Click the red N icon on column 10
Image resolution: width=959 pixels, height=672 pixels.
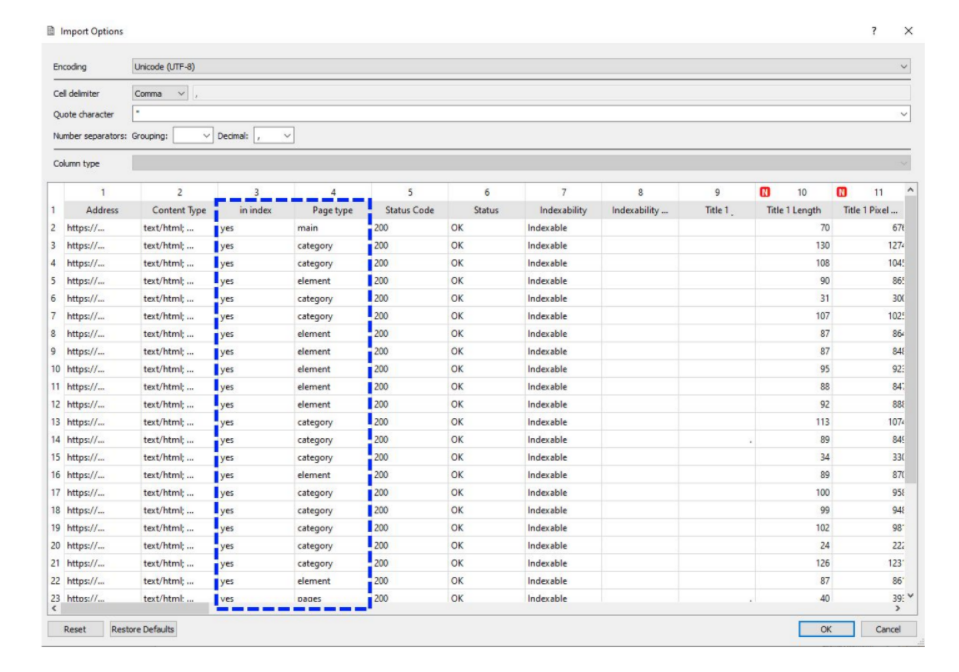764,192
